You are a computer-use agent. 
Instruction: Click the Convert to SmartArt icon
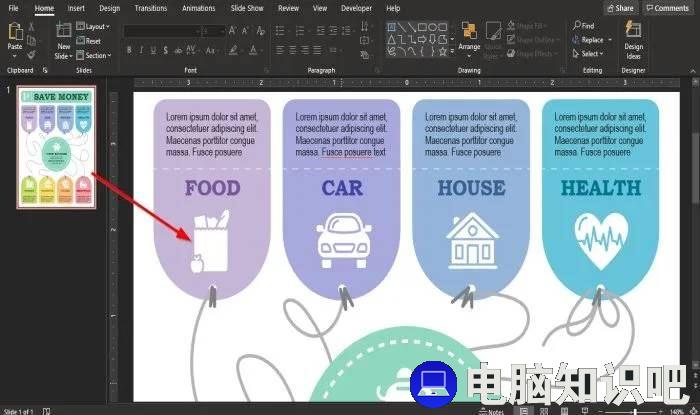click(x=365, y=55)
